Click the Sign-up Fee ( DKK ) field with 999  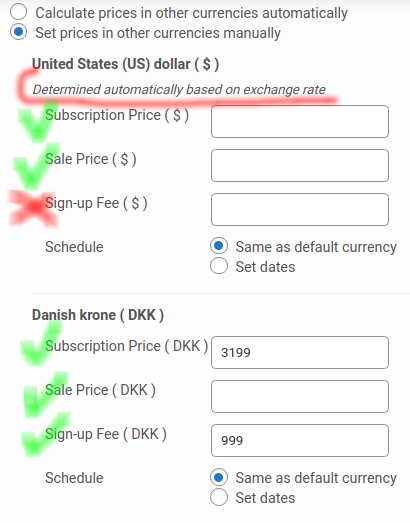pos(300,441)
